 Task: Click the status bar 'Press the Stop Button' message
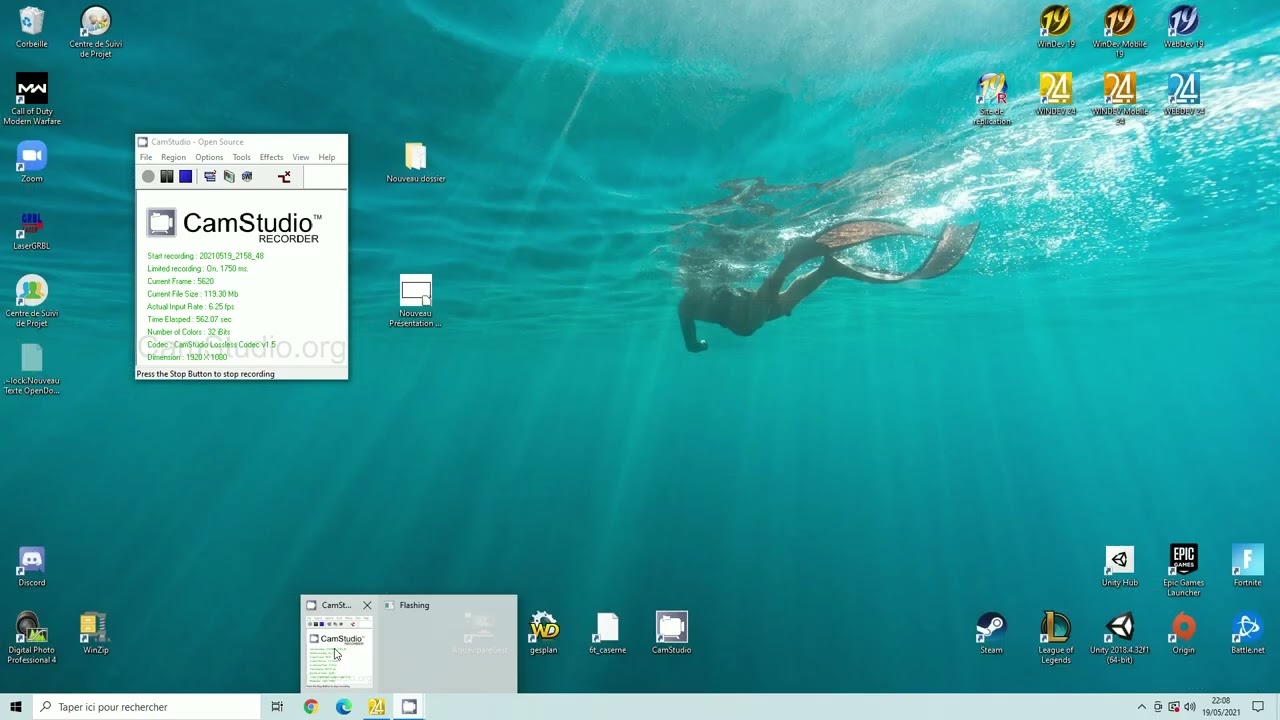click(x=205, y=374)
